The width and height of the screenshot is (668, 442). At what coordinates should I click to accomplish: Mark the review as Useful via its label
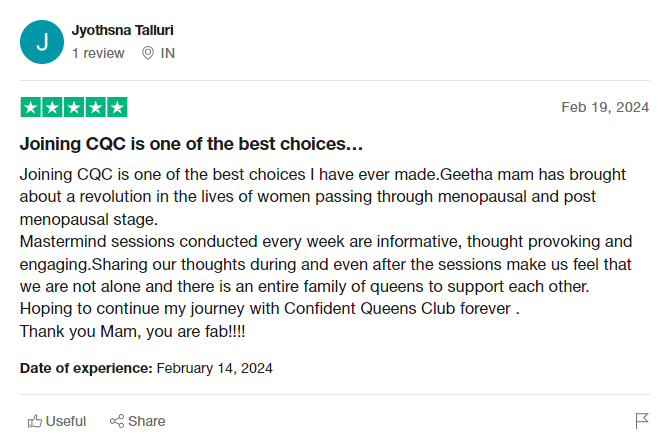pyautogui.click(x=66, y=421)
